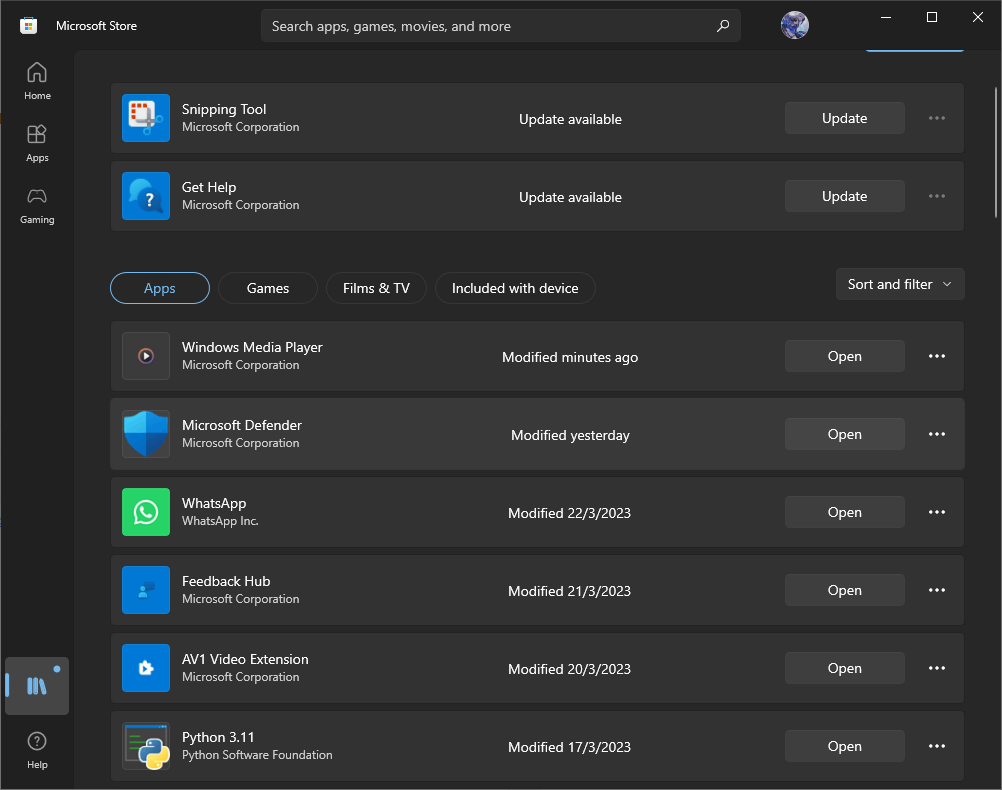This screenshot has width=1002, height=790.
Task: Open more options for WhatsApp
Action: coord(937,512)
